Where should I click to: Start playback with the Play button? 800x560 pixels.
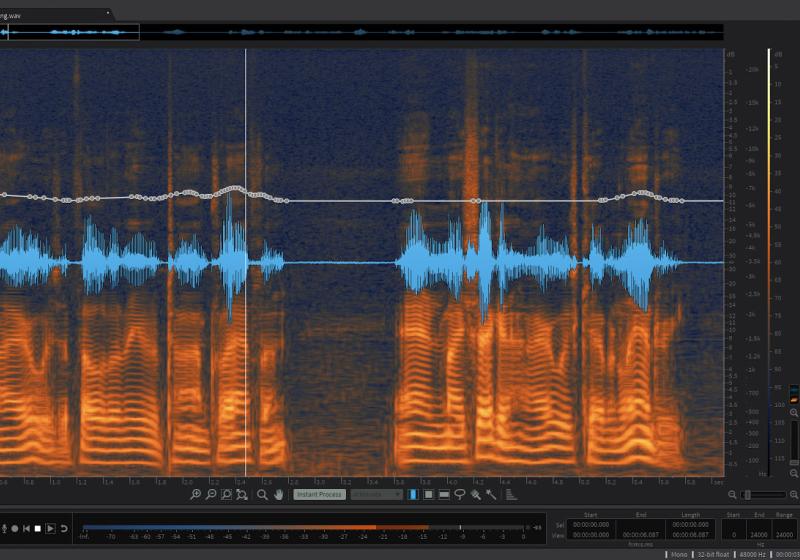pyautogui.click(x=51, y=528)
